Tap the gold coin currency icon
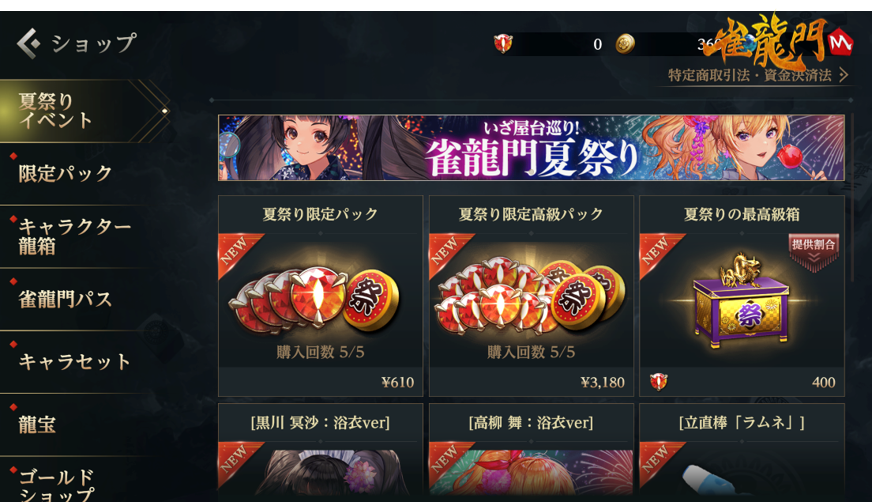 (625, 44)
